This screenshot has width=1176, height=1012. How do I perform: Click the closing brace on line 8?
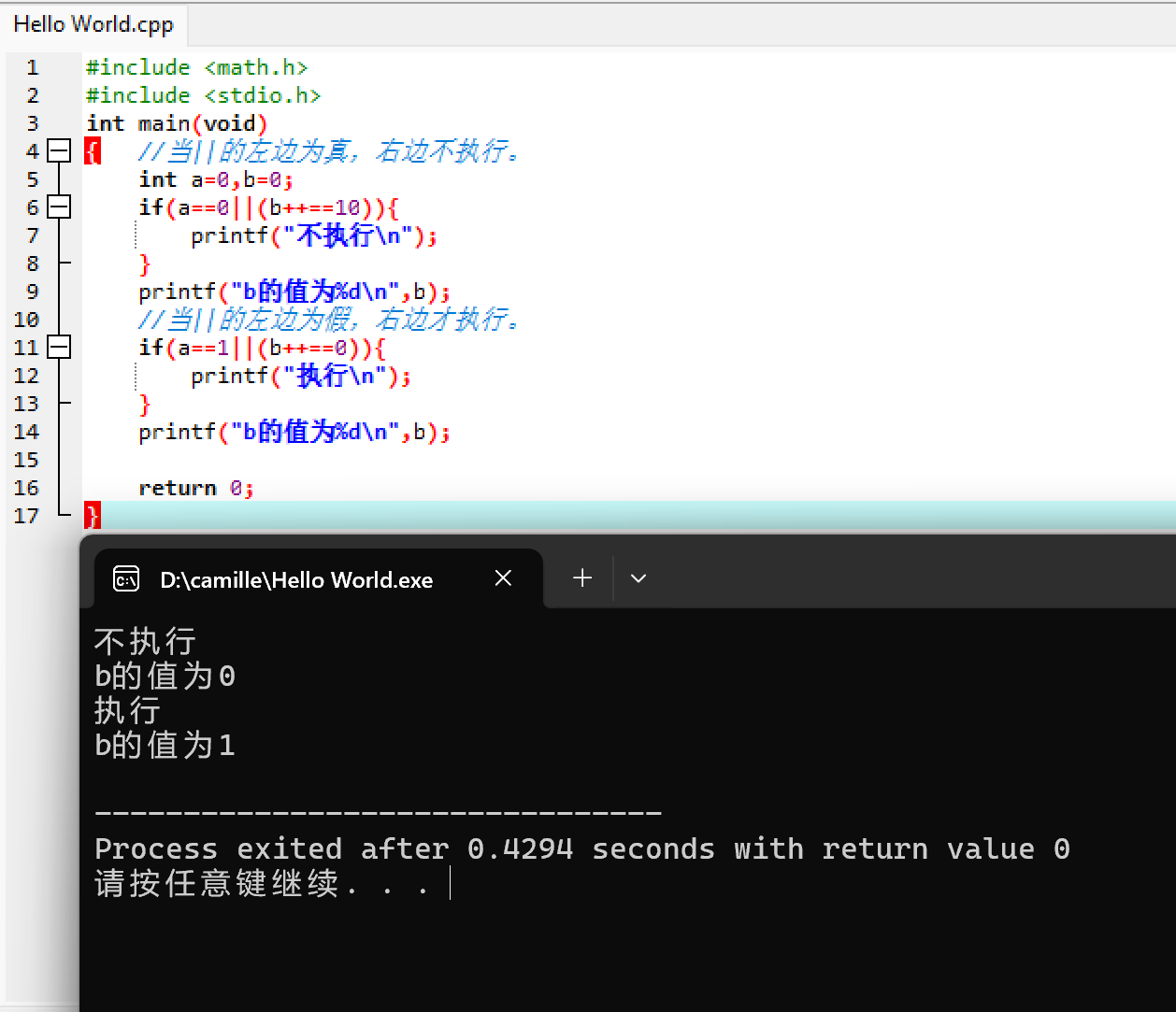point(145,264)
